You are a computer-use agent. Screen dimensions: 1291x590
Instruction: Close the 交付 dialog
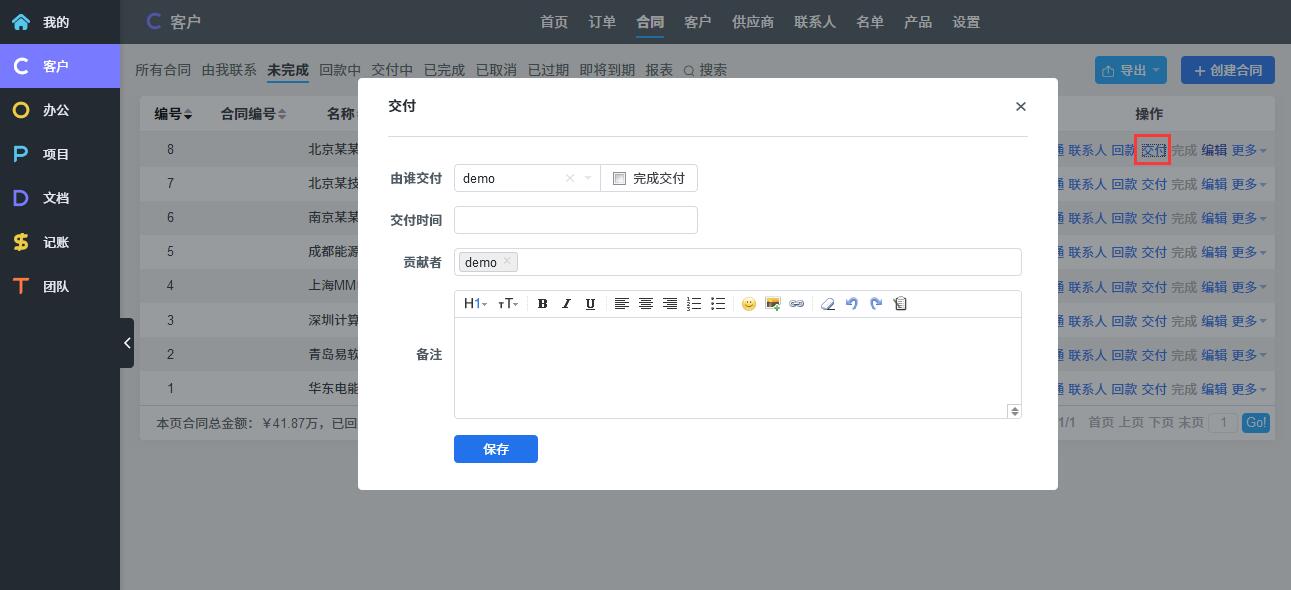[1020, 106]
